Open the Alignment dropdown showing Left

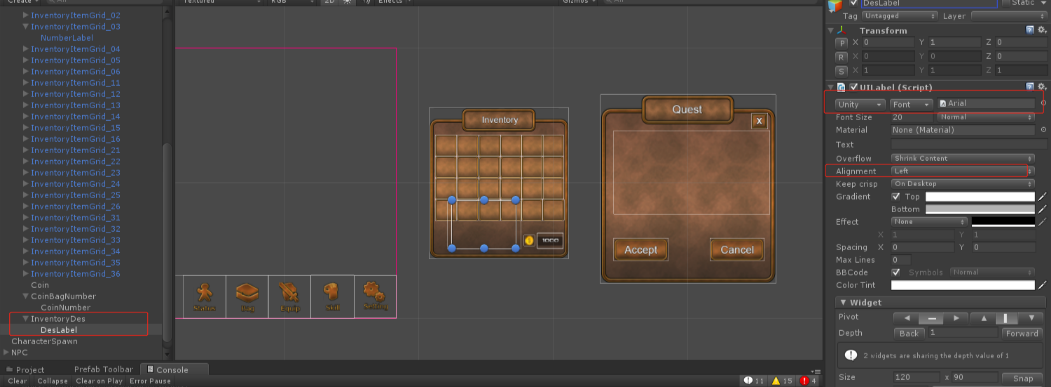(x=963, y=171)
